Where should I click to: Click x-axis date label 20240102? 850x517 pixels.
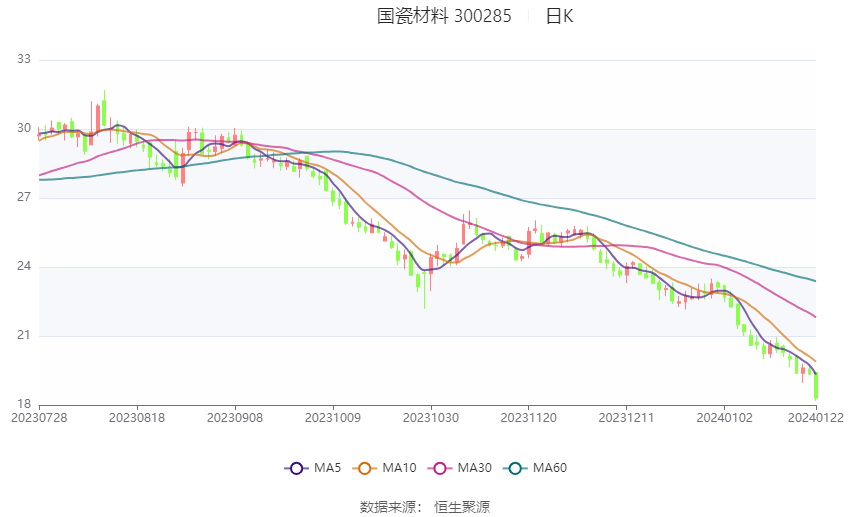[x=724, y=418]
